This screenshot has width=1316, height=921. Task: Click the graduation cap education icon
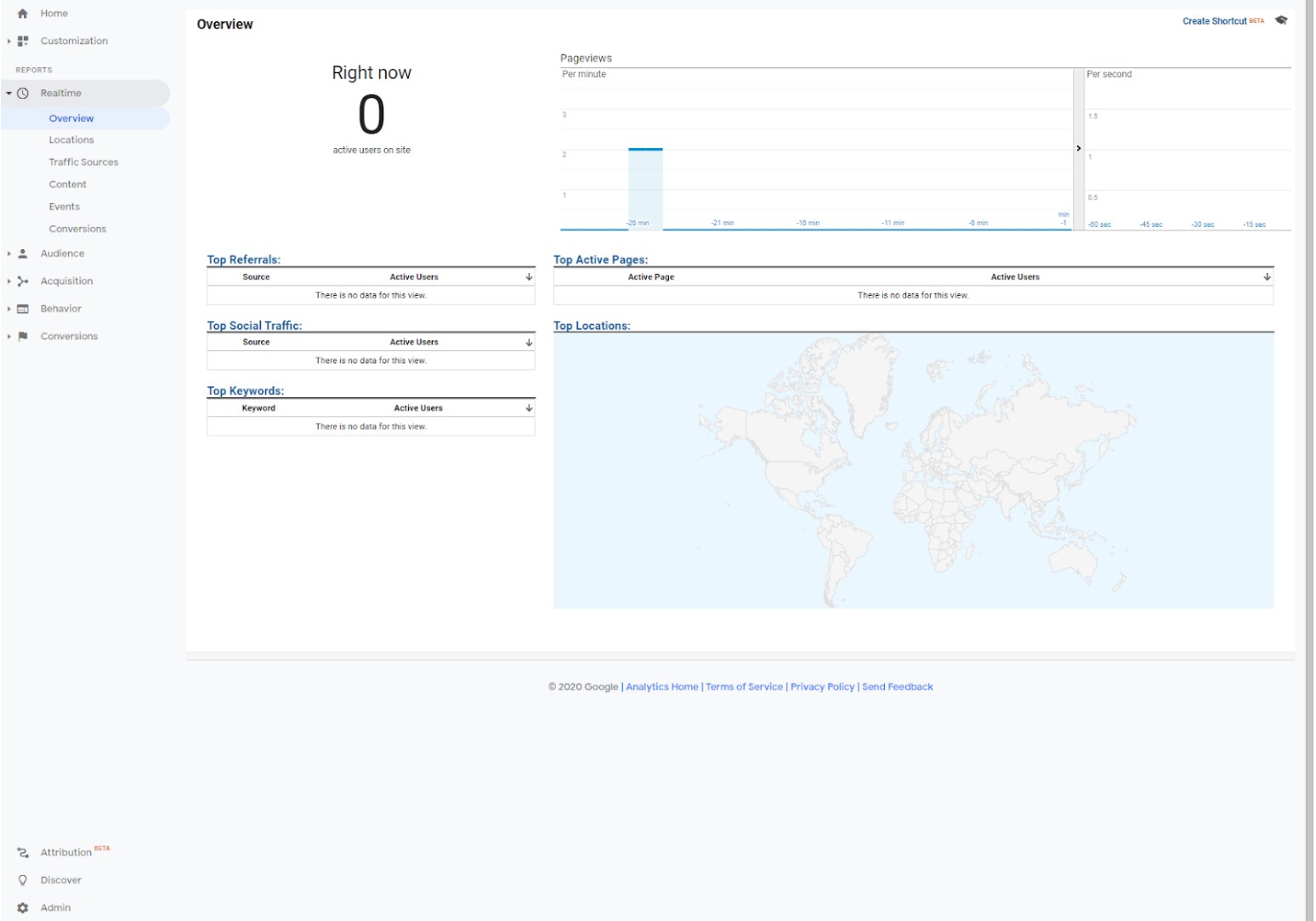[x=1281, y=20]
